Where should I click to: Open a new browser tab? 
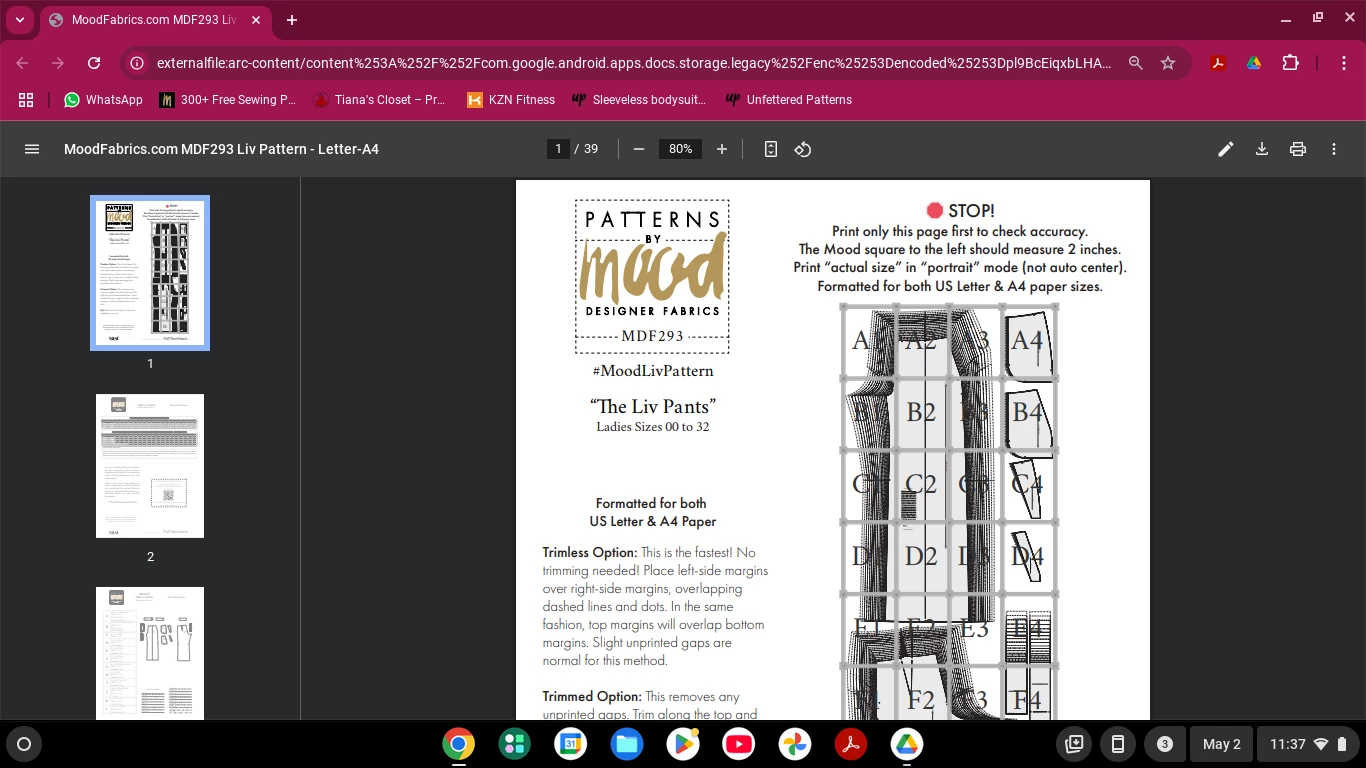point(292,20)
